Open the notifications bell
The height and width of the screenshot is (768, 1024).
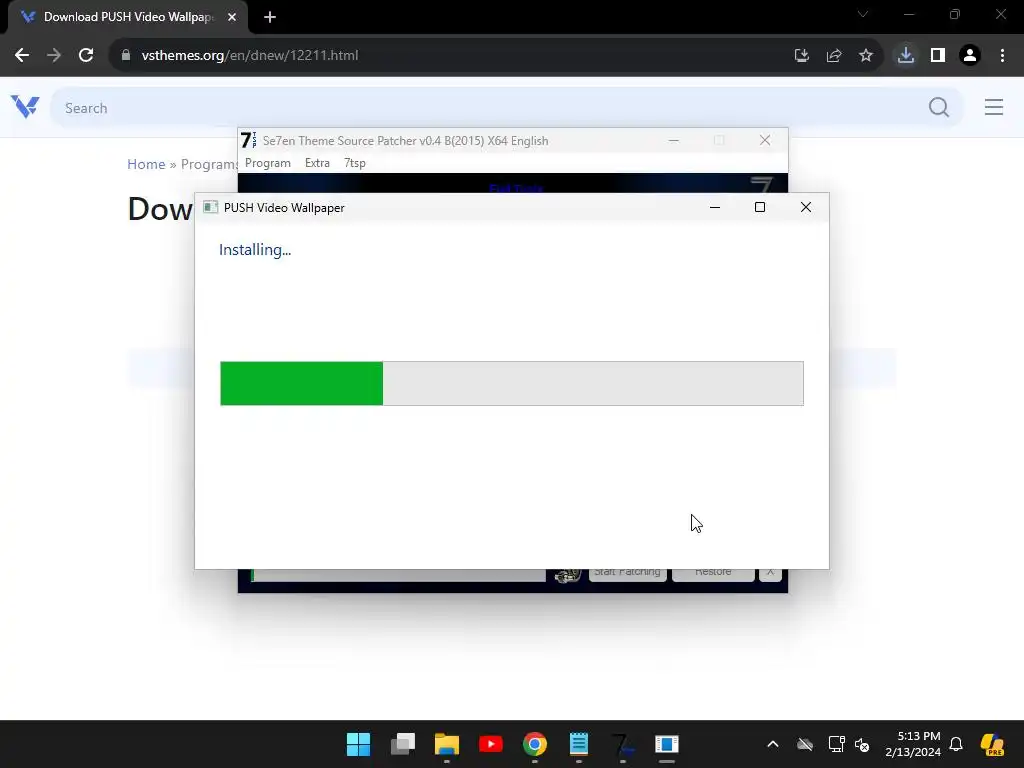click(x=956, y=744)
